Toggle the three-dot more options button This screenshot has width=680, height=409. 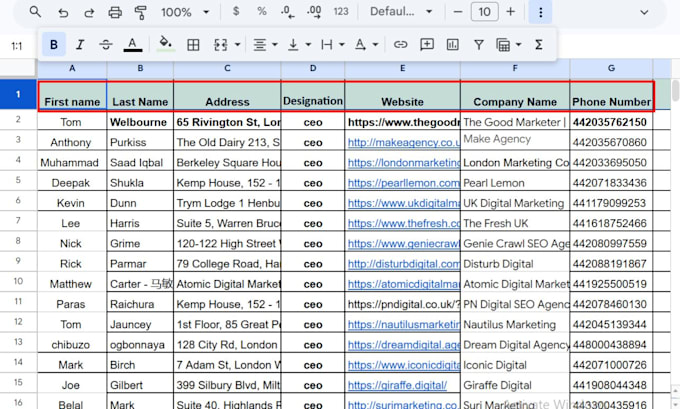pos(540,12)
